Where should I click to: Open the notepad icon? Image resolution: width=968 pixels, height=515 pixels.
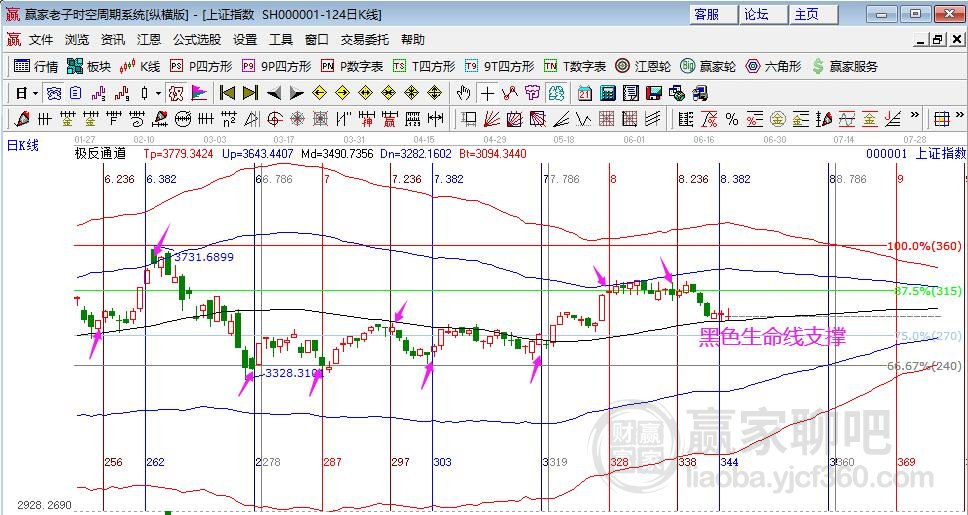[631, 94]
